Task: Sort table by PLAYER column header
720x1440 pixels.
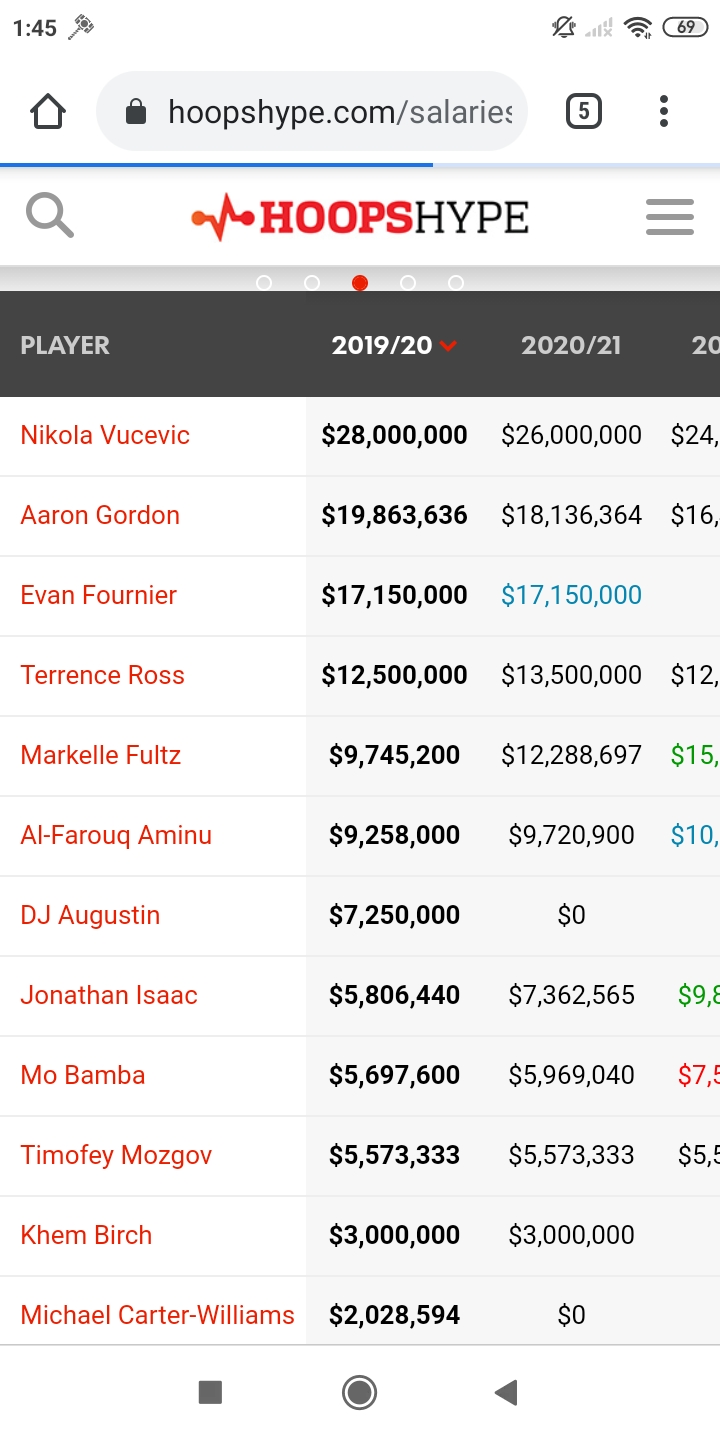Action: tap(65, 345)
